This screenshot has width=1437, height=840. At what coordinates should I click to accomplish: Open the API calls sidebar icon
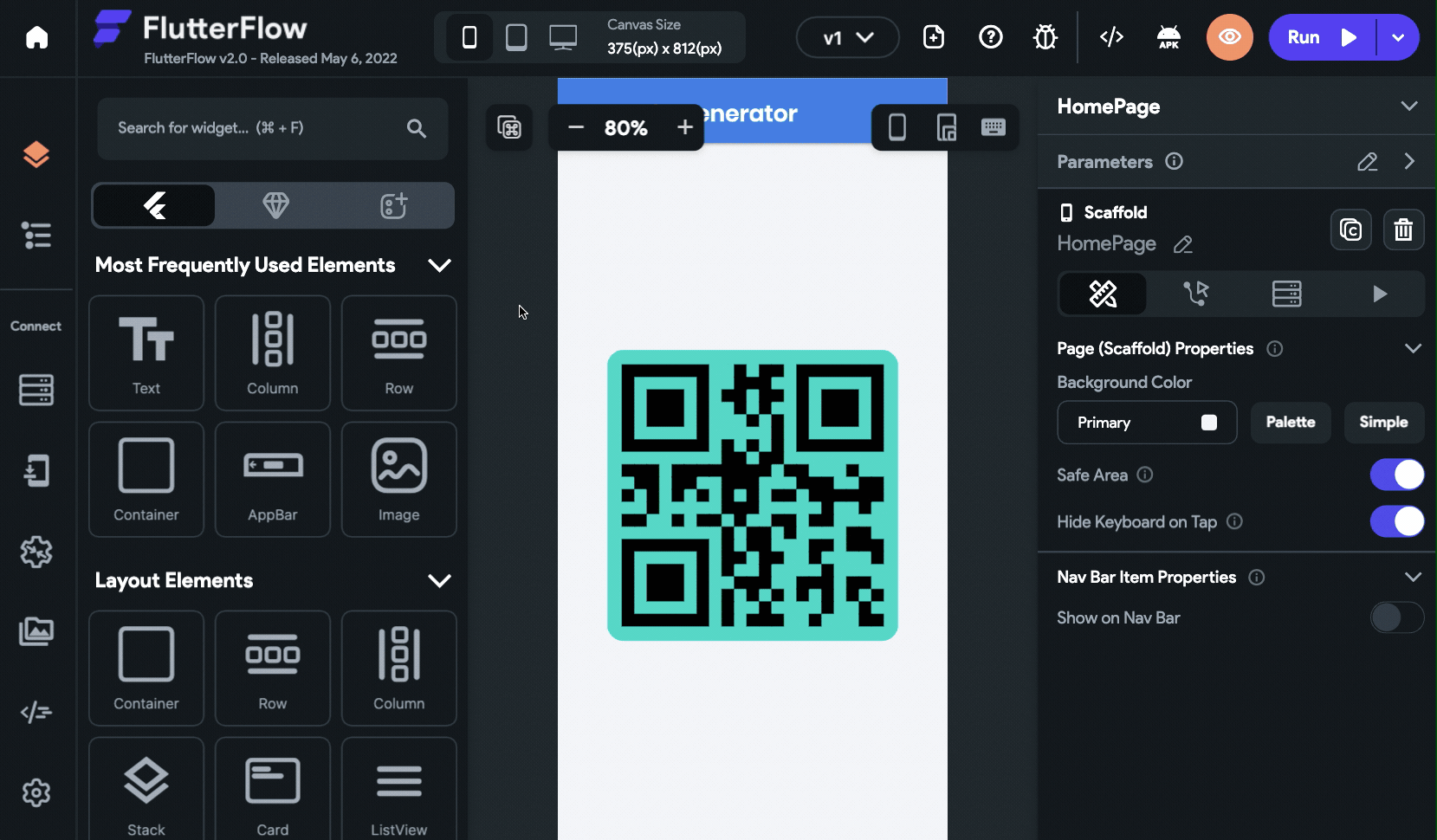(x=36, y=471)
